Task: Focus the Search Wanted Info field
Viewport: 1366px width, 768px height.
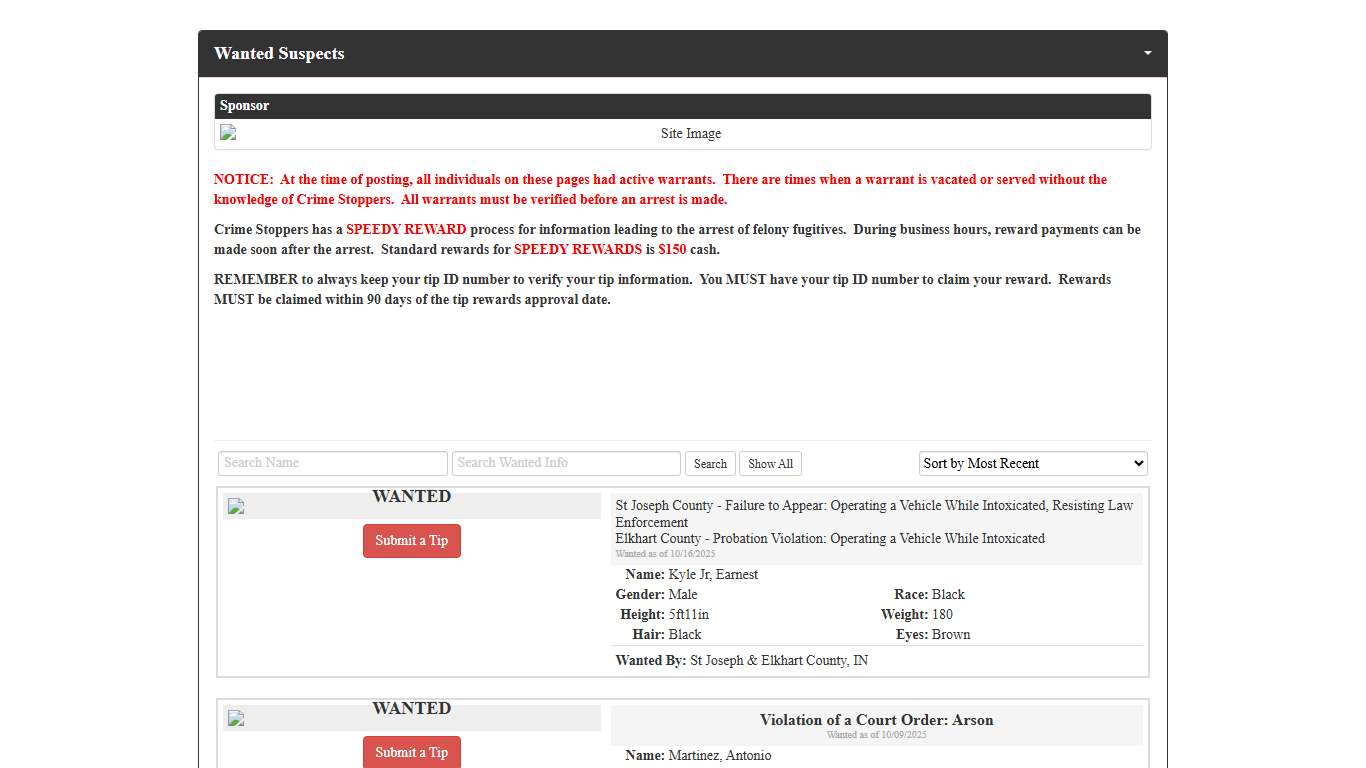Action: 566,463
